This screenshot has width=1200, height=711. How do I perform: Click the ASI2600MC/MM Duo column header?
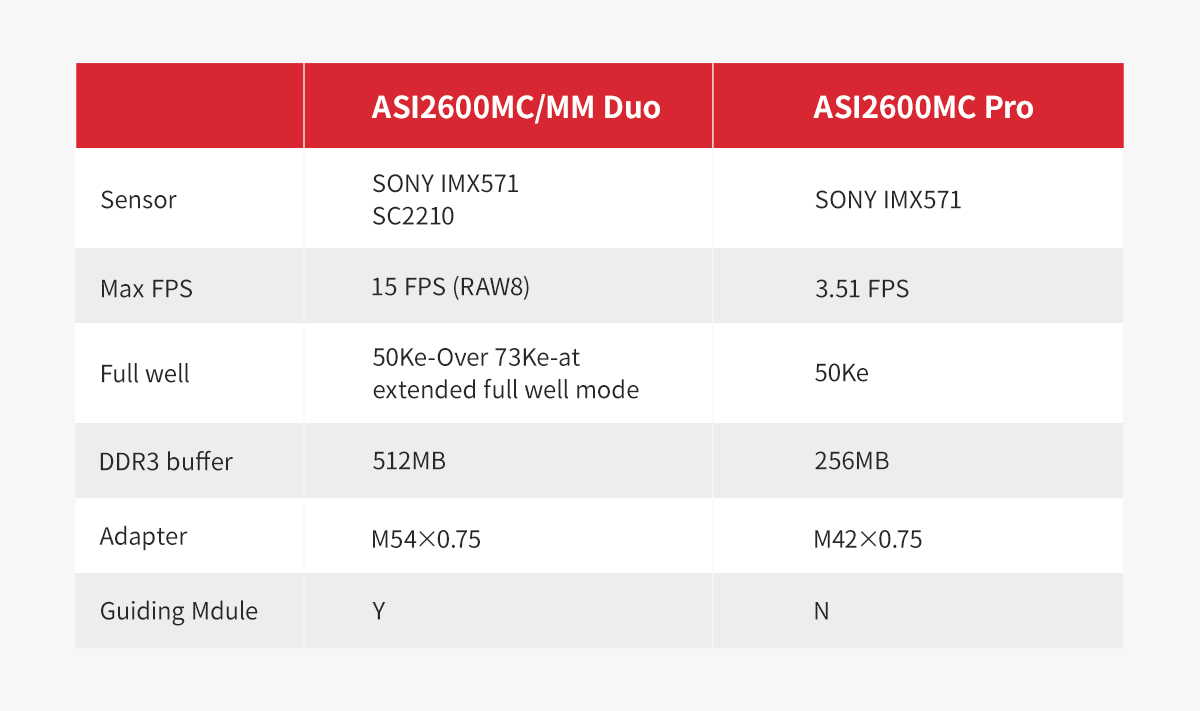[x=516, y=106]
